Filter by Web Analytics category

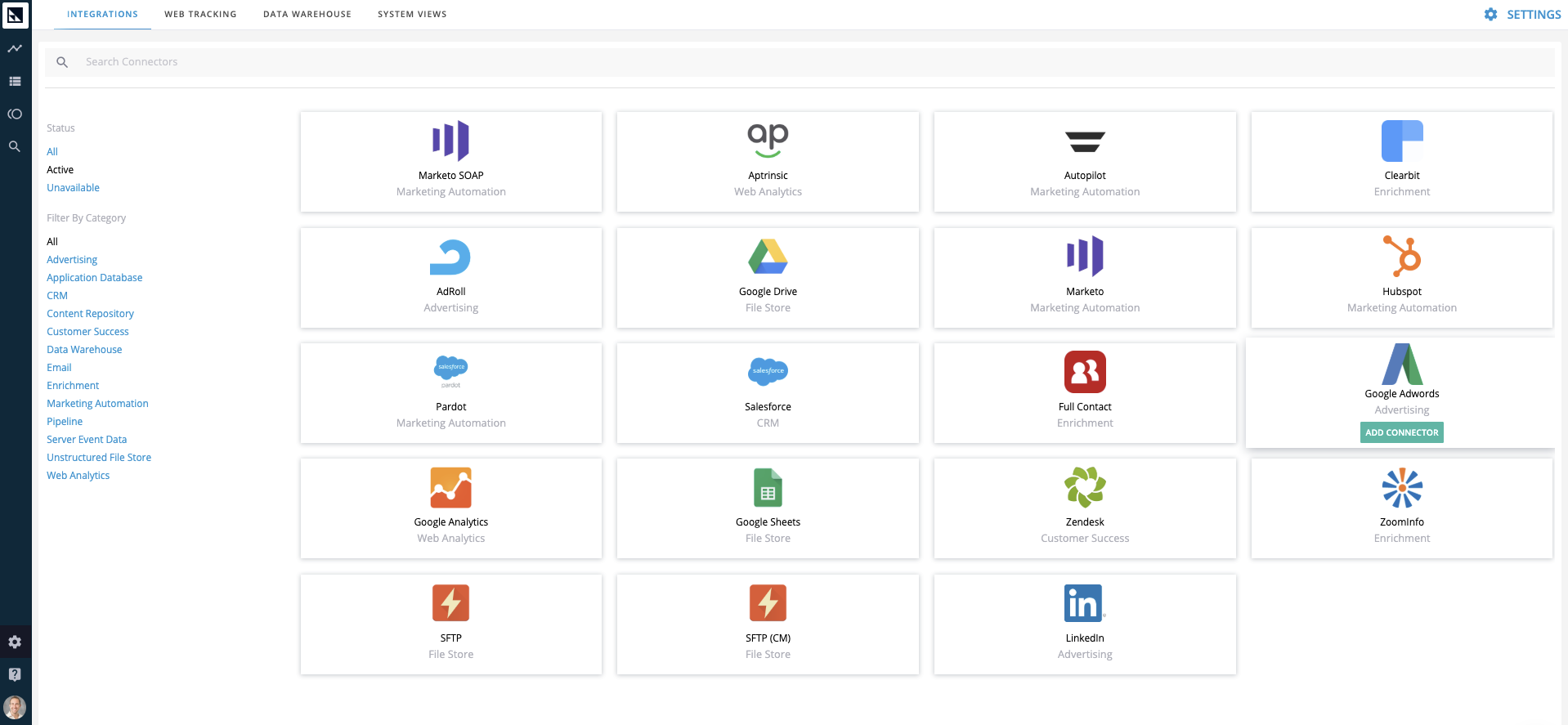pyautogui.click(x=78, y=476)
